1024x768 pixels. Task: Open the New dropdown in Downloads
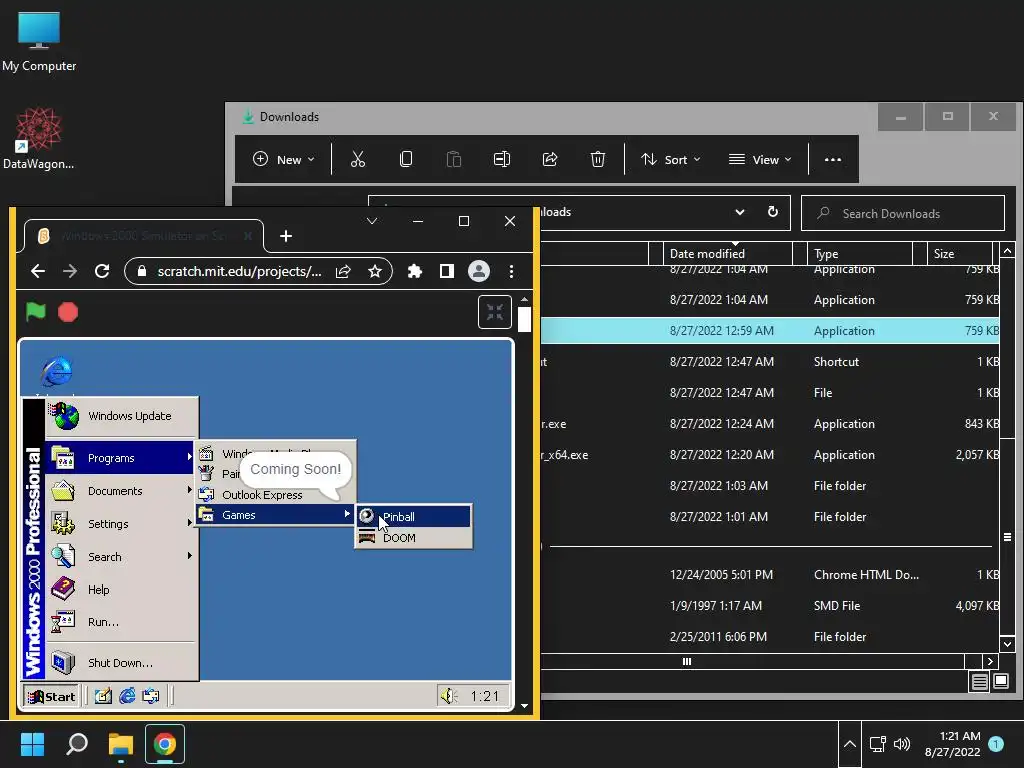click(x=283, y=159)
